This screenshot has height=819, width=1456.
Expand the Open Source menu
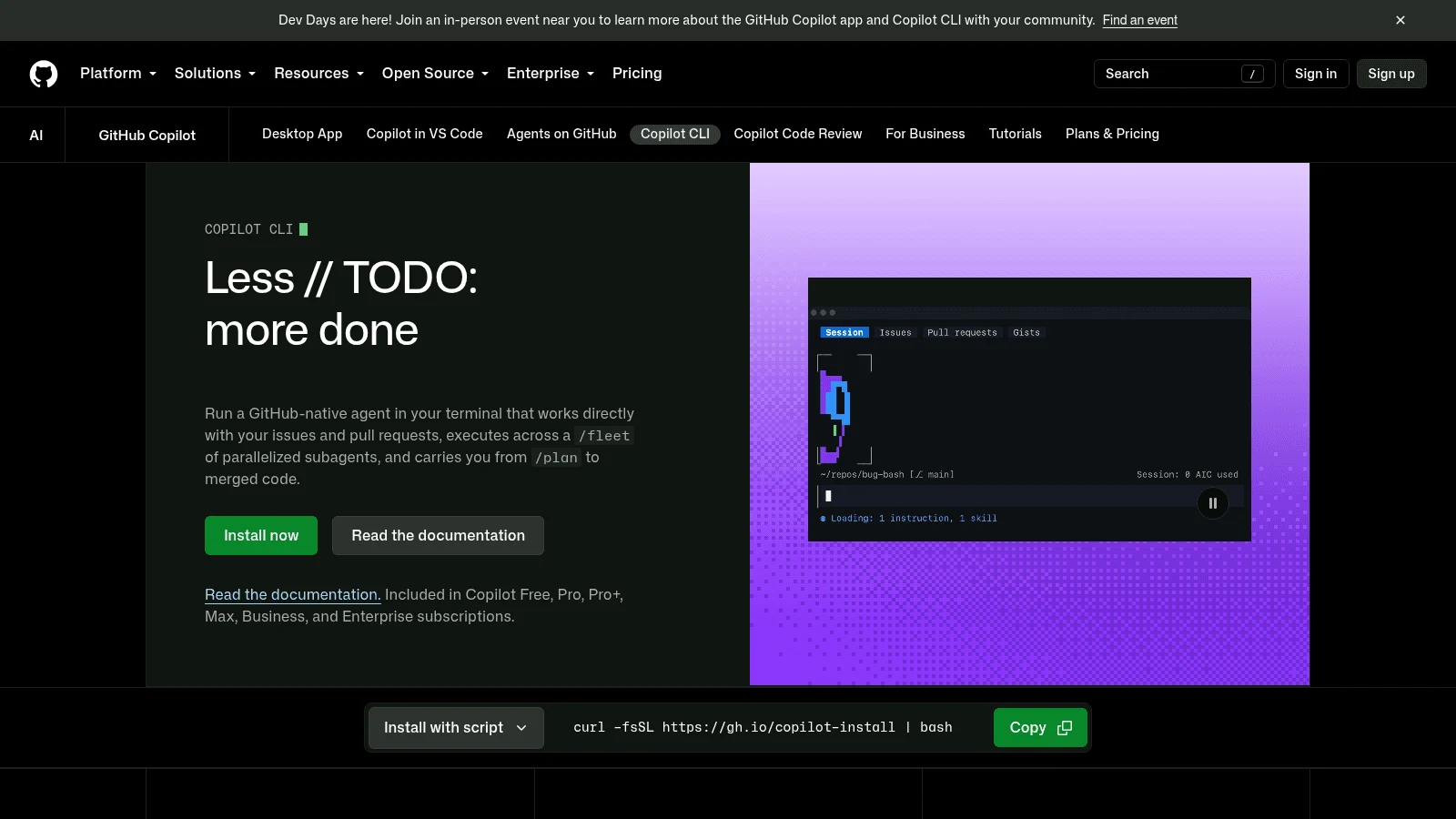435,74
